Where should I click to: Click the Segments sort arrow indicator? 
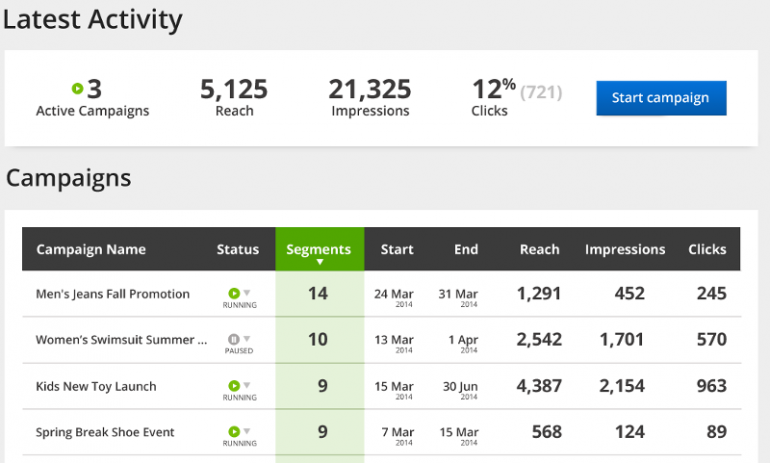point(319,263)
